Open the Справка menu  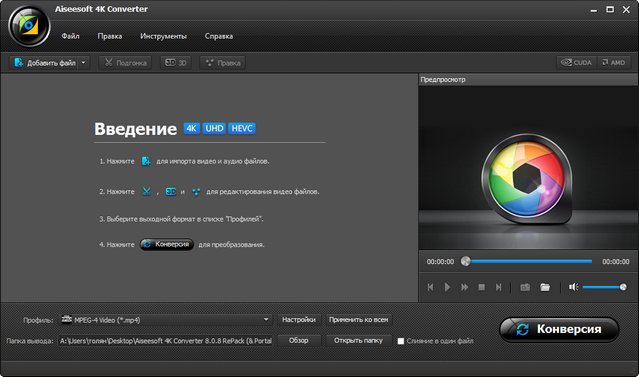click(219, 36)
